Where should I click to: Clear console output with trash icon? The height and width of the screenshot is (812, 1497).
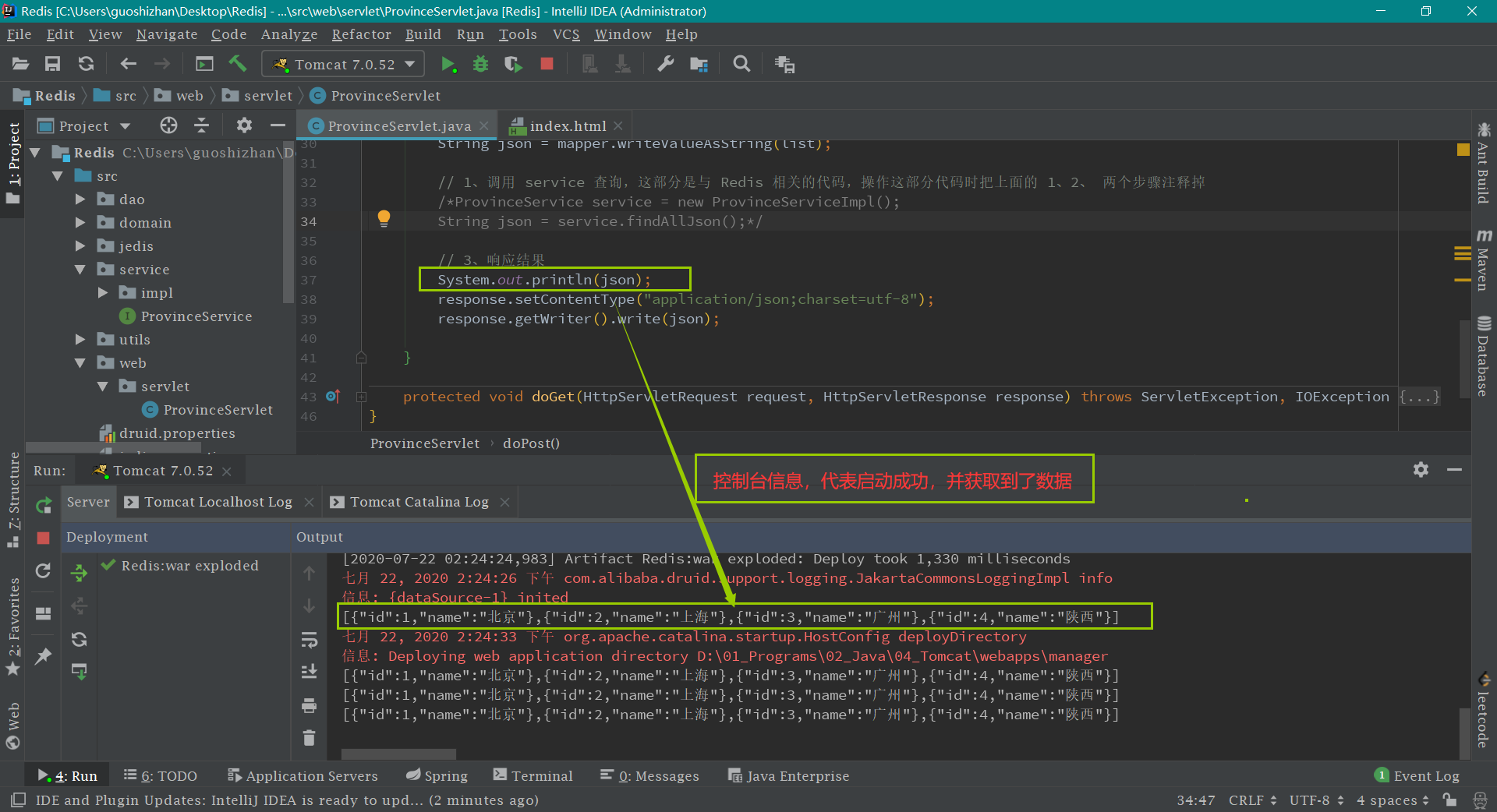coord(310,737)
